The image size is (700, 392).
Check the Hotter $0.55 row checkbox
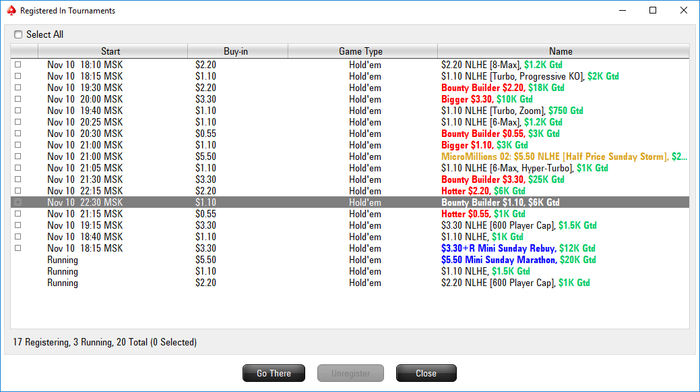18,213
